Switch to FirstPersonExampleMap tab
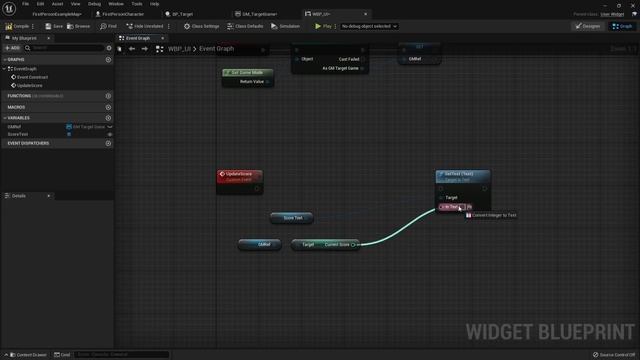Screen dimensions: 640x360 click(57, 14)
